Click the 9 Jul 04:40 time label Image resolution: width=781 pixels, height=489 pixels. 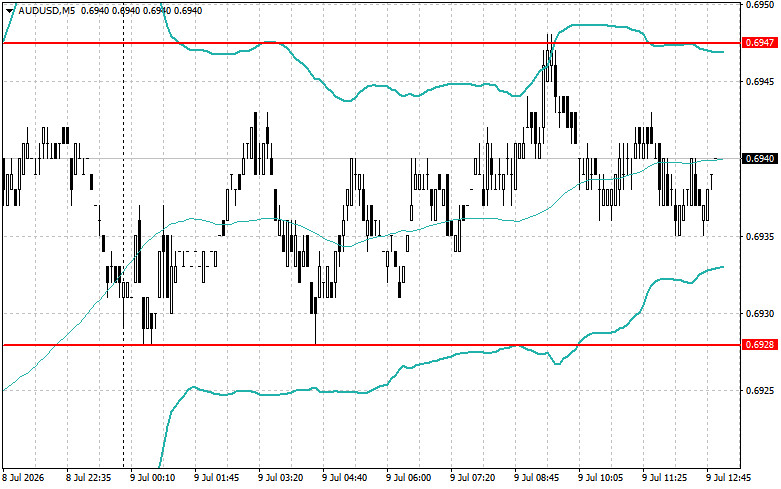[x=345, y=478]
